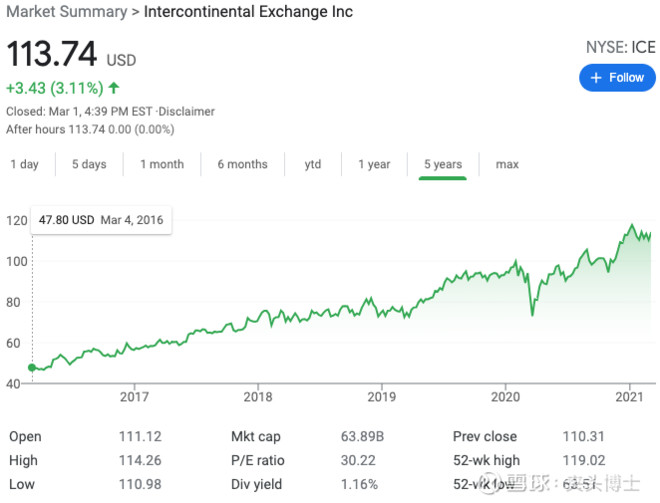Click the After hours 113.74 line

(x=90, y=129)
